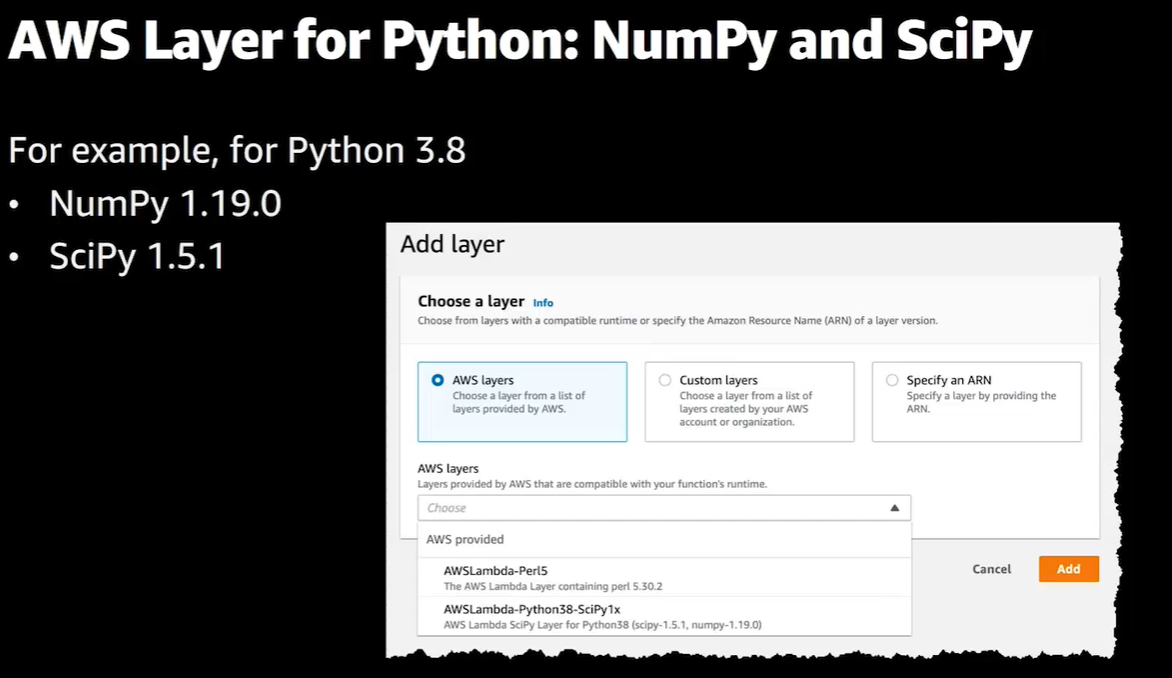Screen dimensions: 1172x678
Task: Pick AWSLambda-Perl5 from the layer list
Action: click(496, 571)
